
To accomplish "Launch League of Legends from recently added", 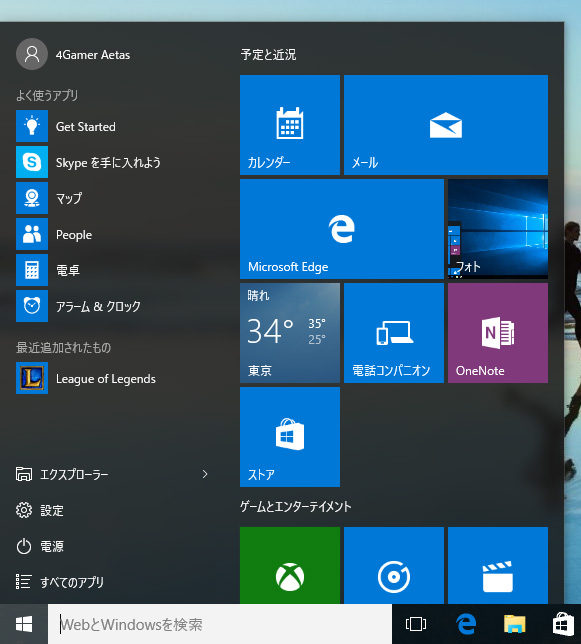I will 113,378.
